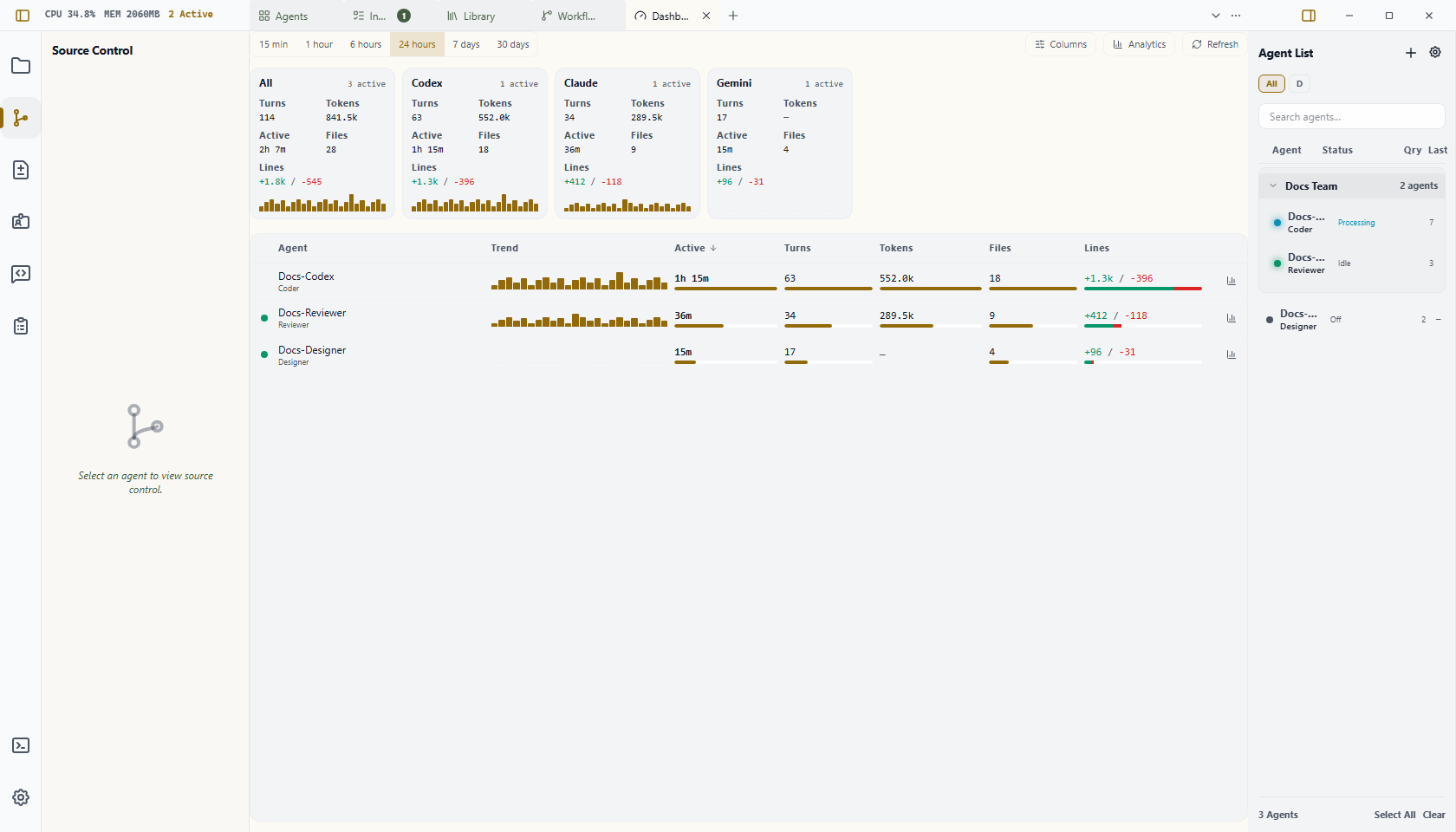Click the Trend column header
The image size is (1456, 832).
pyautogui.click(x=504, y=248)
